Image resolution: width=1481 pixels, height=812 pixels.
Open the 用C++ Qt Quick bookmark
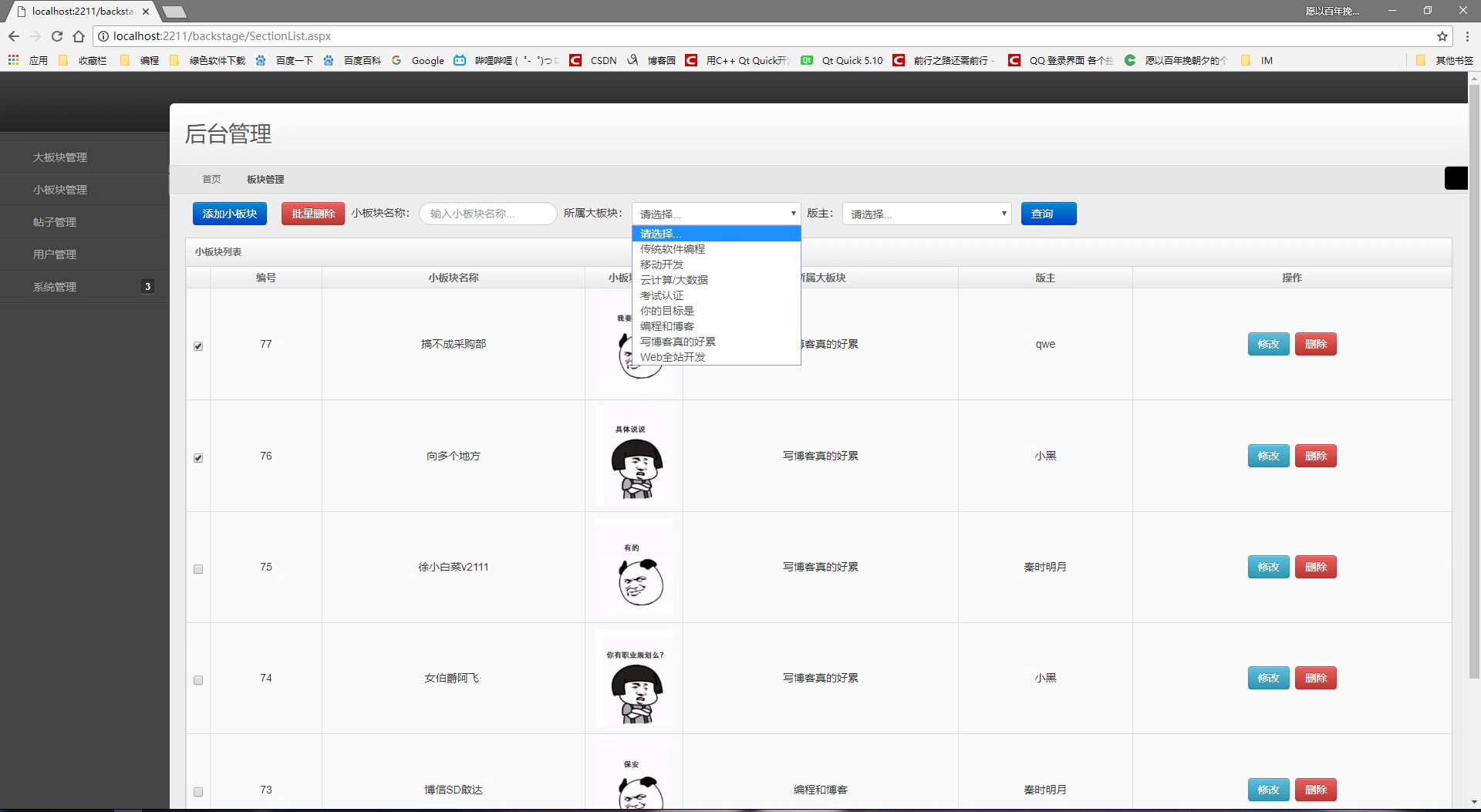point(737,60)
